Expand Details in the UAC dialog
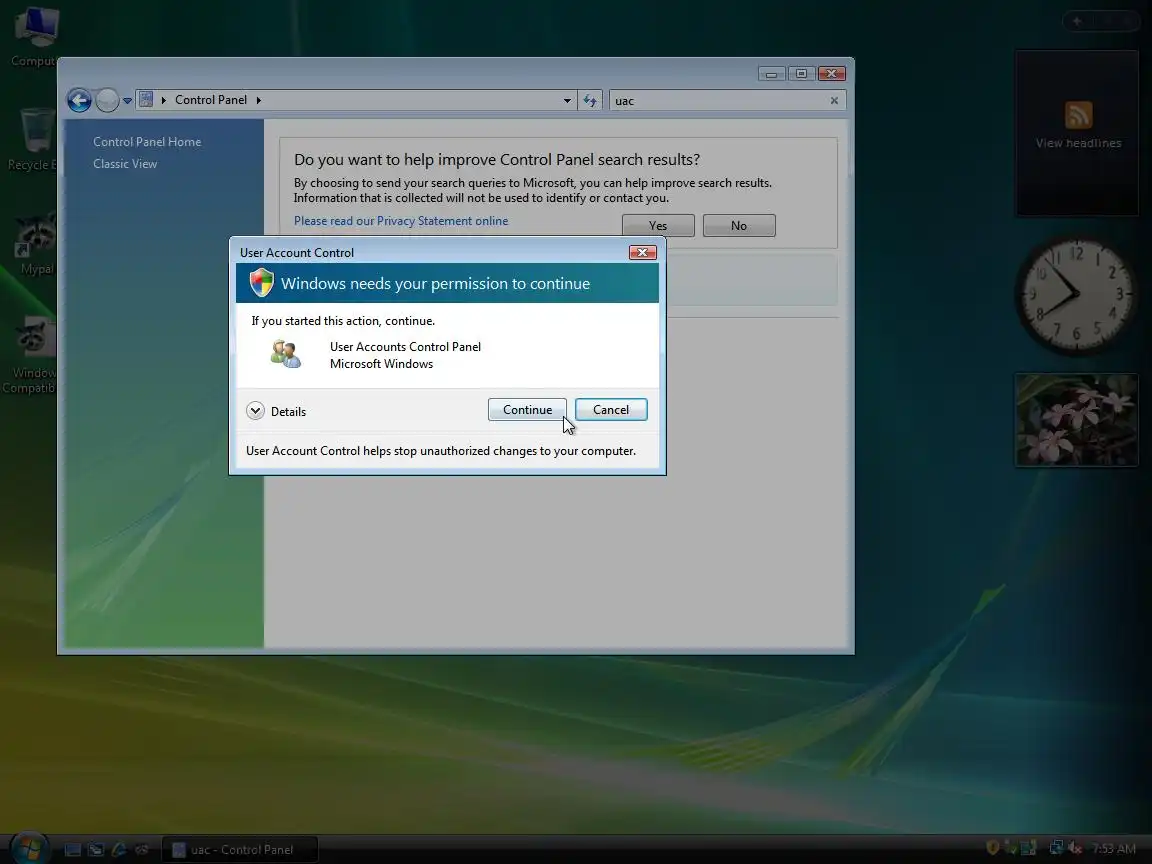The image size is (1152, 864). coord(276,411)
